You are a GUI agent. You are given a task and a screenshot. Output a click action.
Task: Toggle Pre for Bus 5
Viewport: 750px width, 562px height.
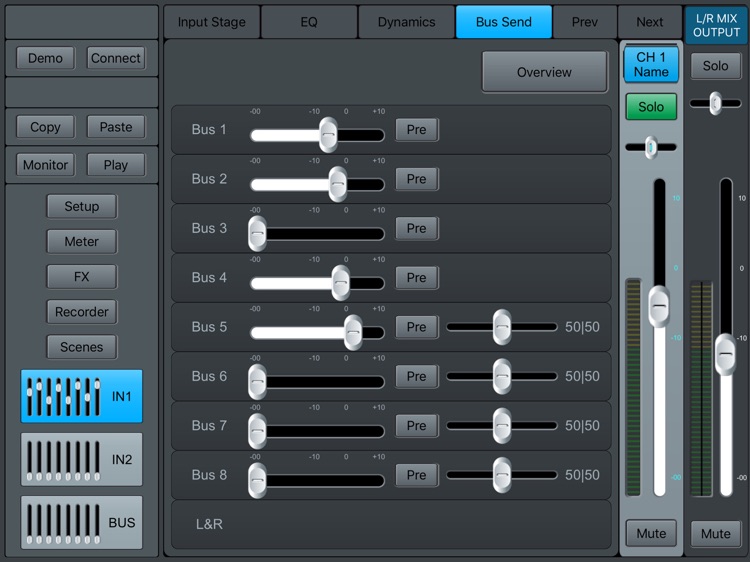(417, 327)
